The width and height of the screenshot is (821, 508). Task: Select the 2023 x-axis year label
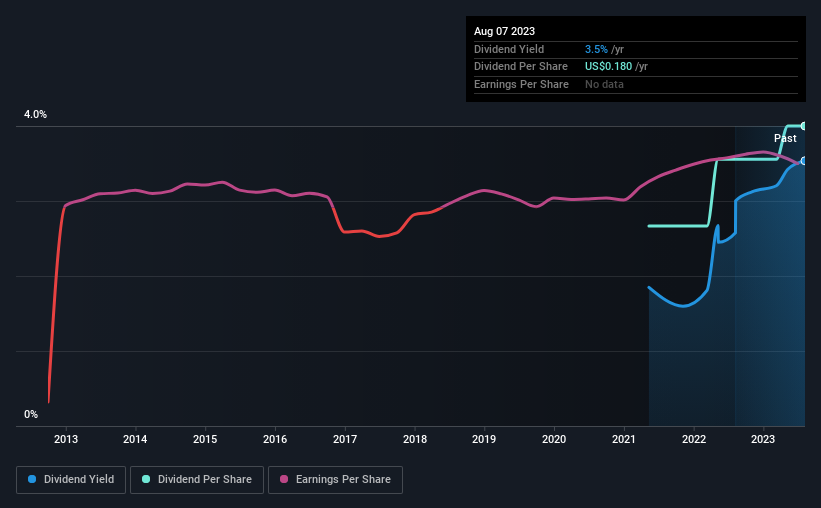(x=763, y=439)
